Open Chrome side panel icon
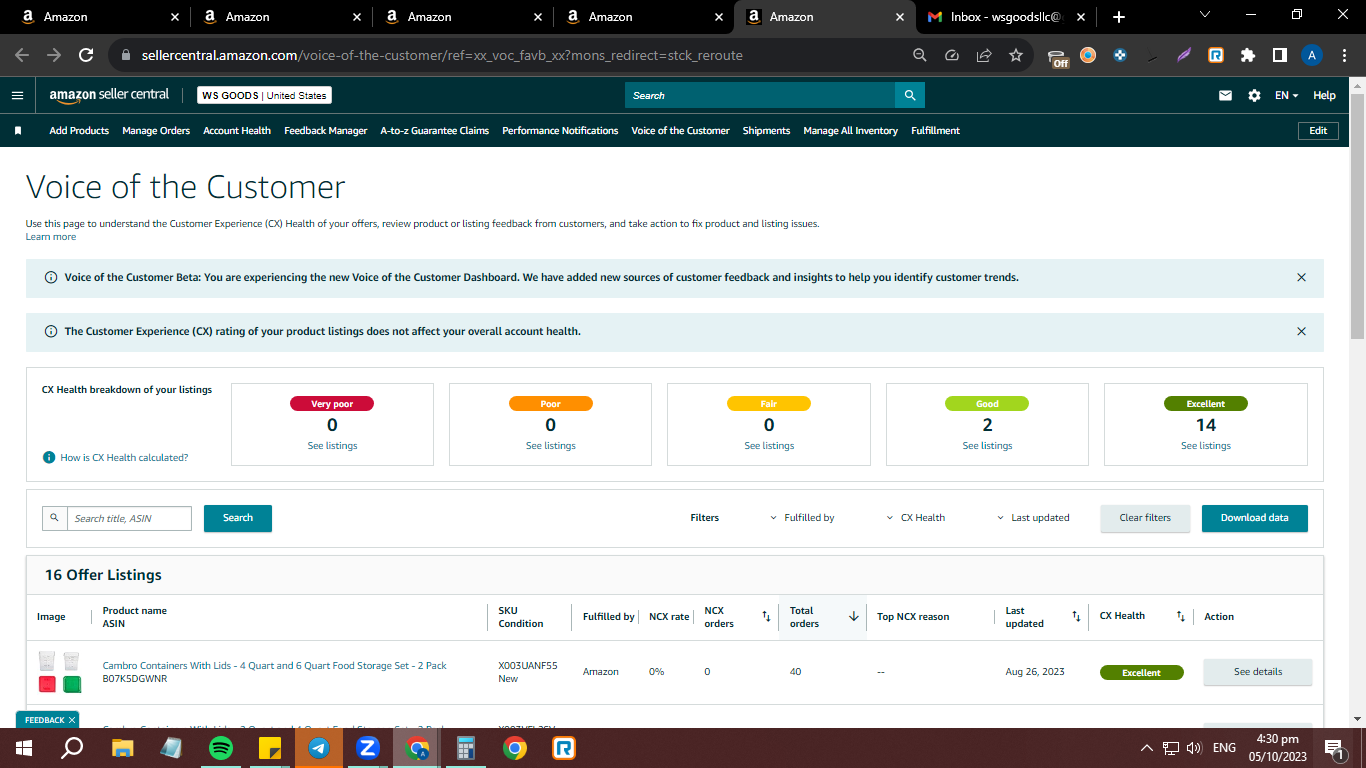This screenshot has width=1366, height=768. click(x=1280, y=55)
